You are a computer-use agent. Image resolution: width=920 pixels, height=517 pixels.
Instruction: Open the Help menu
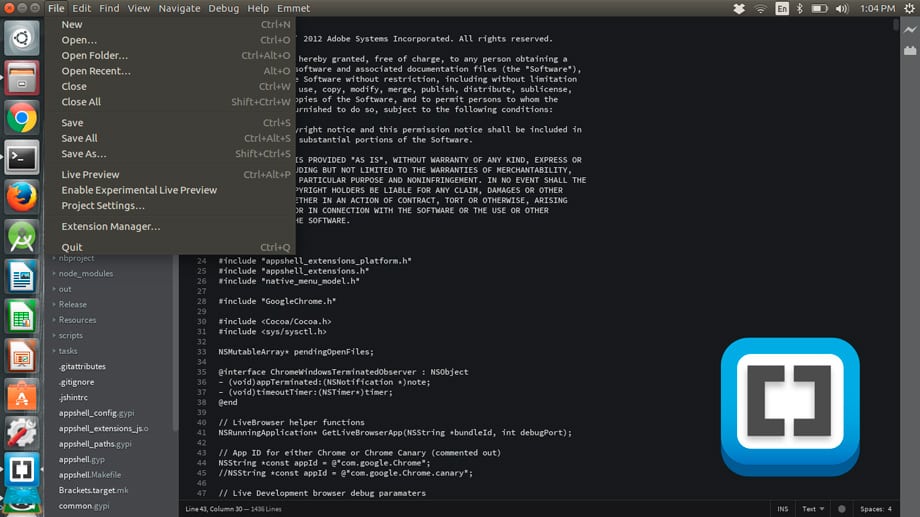pyautogui.click(x=258, y=8)
